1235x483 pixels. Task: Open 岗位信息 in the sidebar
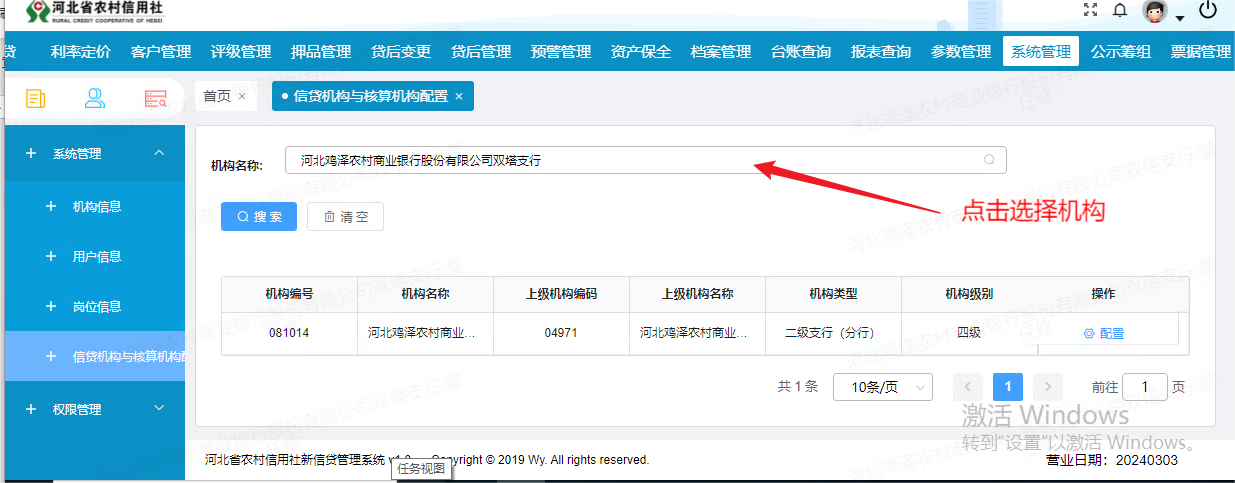tap(95, 306)
